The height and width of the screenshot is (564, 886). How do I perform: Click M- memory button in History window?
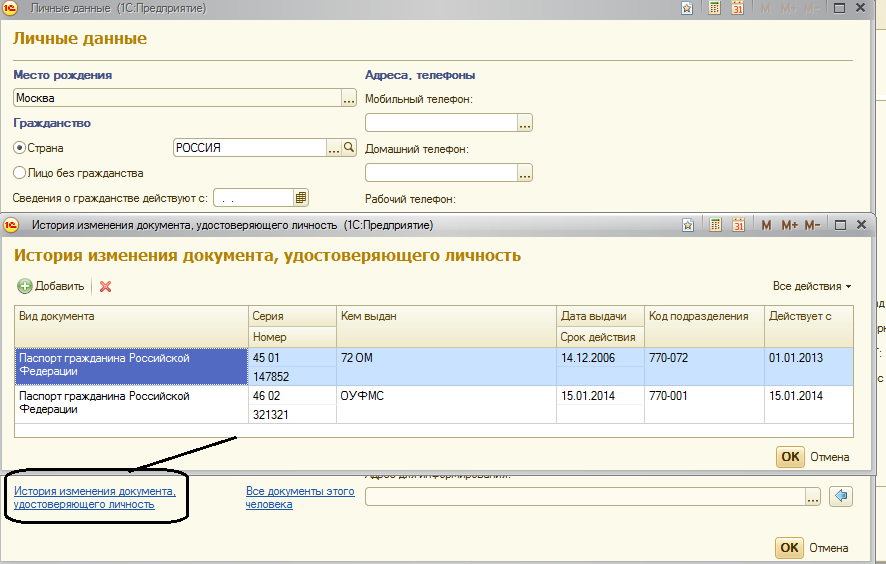coord(812,225)
